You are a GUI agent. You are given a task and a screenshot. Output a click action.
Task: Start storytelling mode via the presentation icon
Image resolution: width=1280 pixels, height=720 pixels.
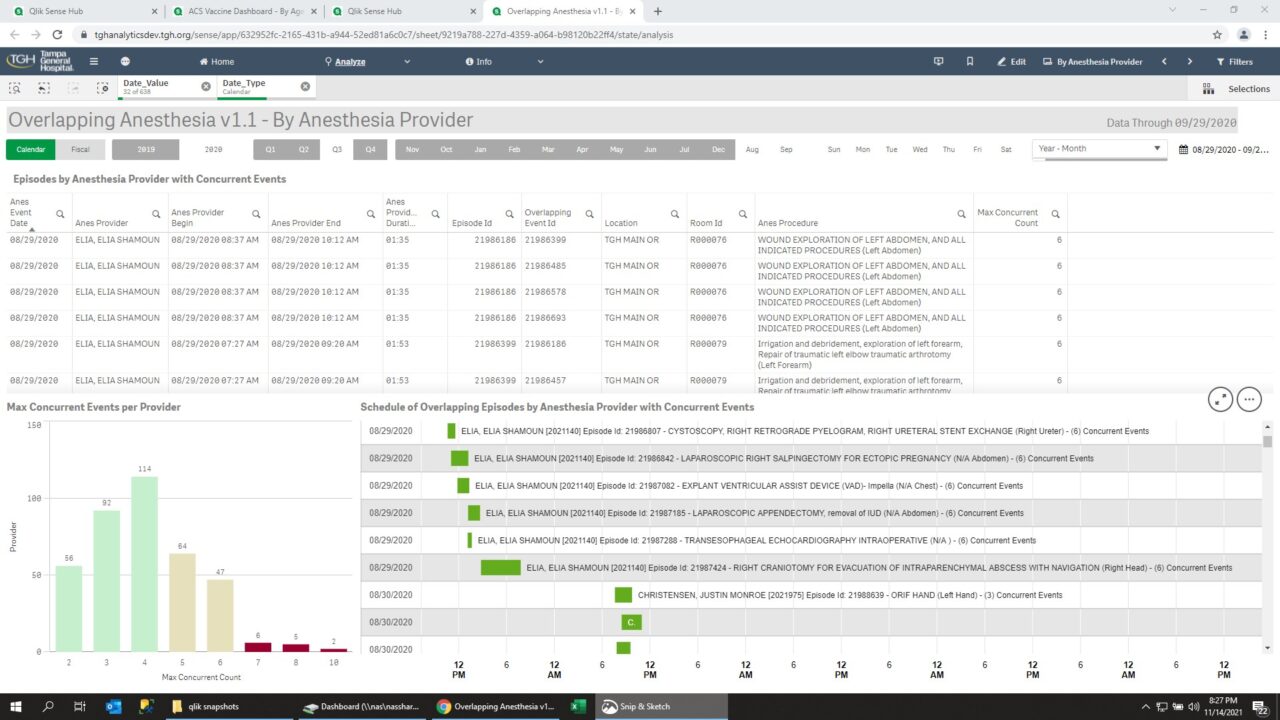[938, 61]
